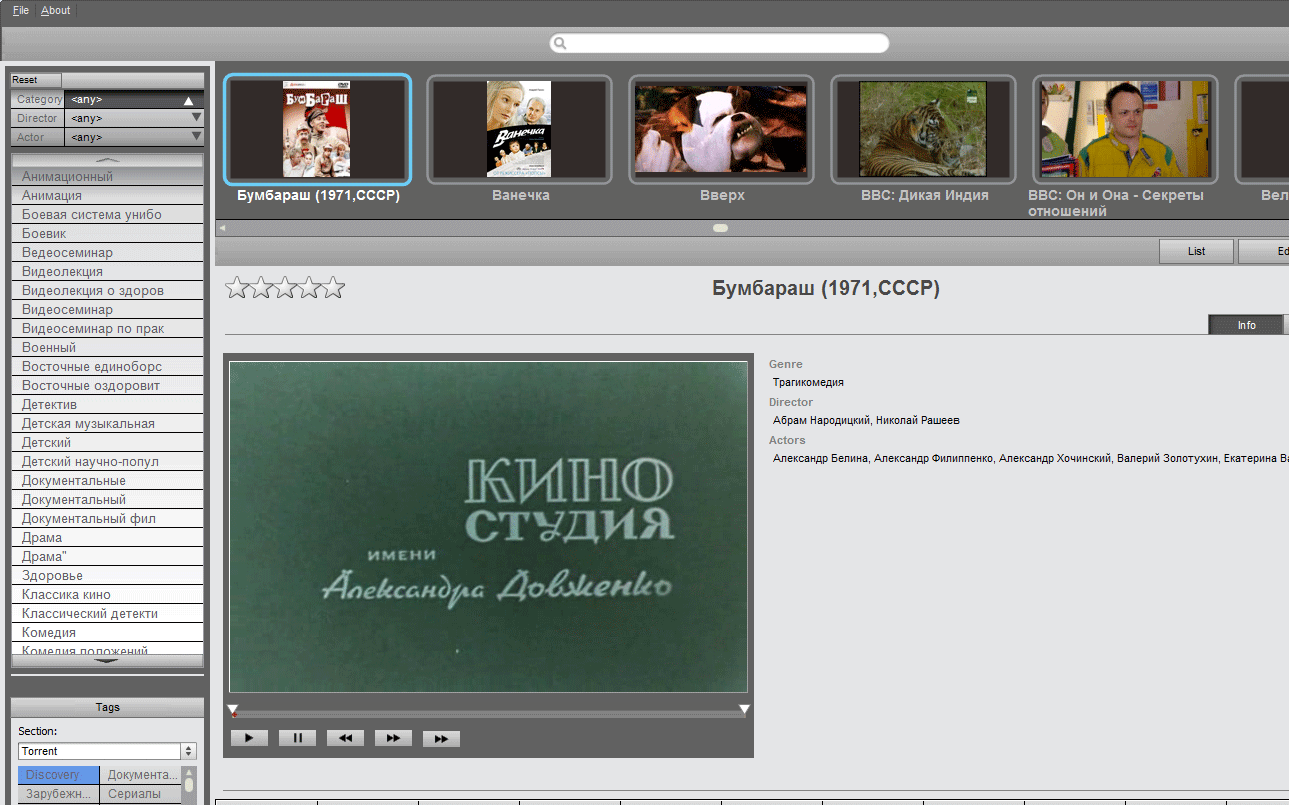The image size is (1289, 805).
Task: Choose Видеолекция in genre list
Action: (x=107, y=271)
